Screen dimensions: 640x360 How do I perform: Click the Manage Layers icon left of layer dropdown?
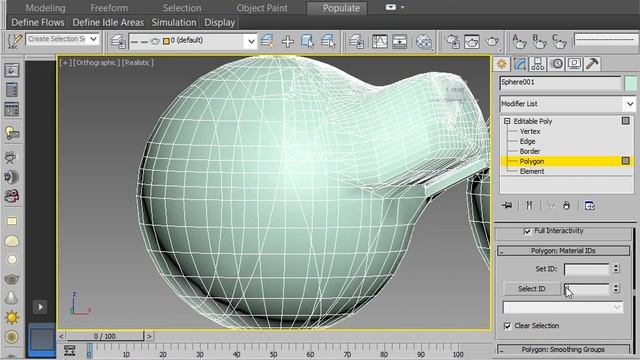[x=118, y=41]
